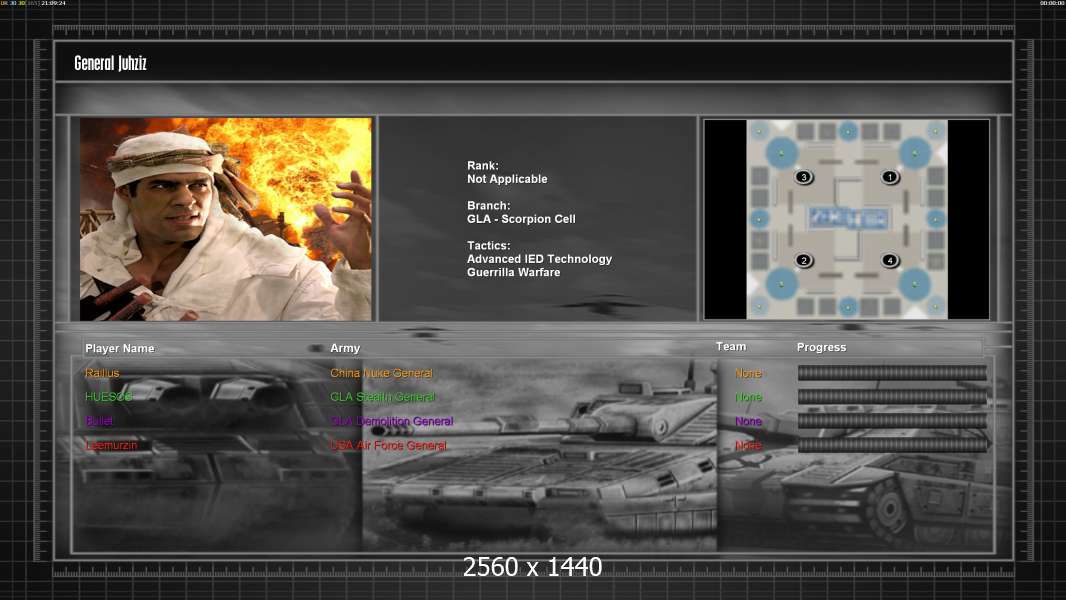1066x600 pixels.
Task: Click the 'Team' column header
Action: click(731, 347)
